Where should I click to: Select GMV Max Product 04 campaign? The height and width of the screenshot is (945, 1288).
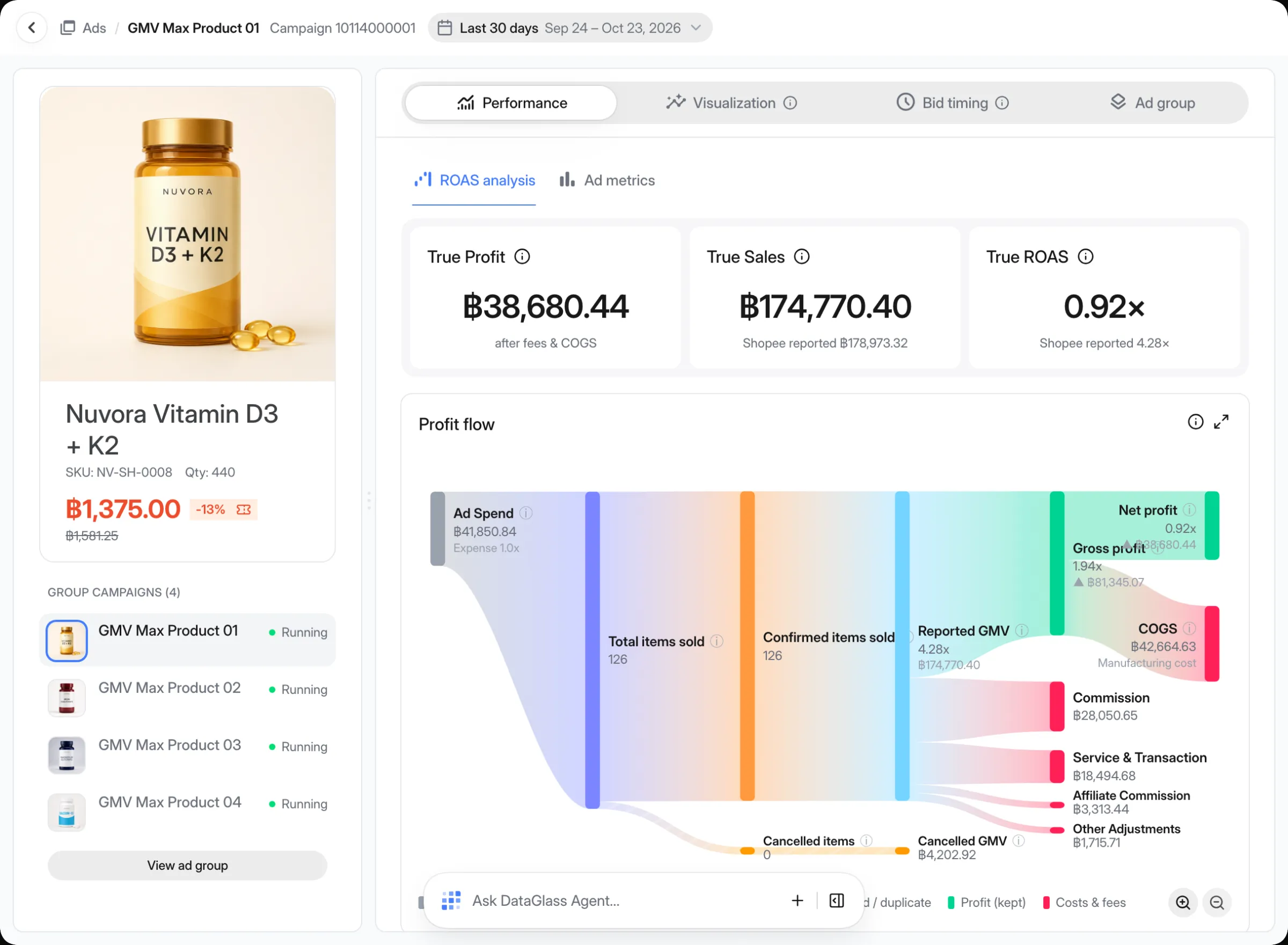coord(188,812)
